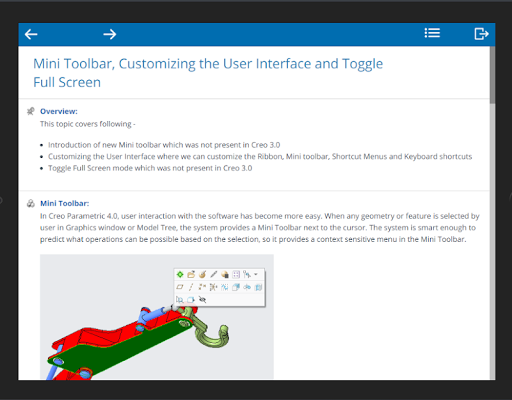
Task: Go to the next page with forward arrow
Action: point(110,34)
